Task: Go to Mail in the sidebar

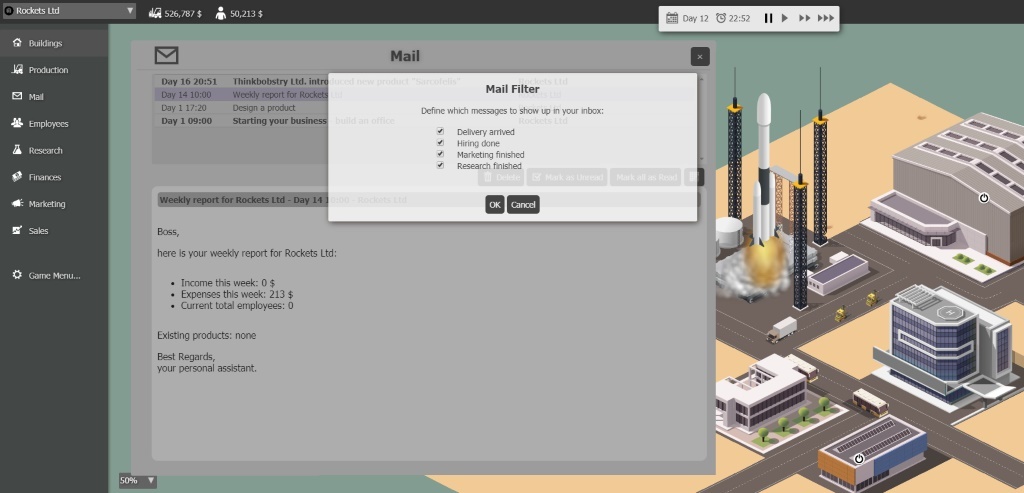Action: coord(54,97)
